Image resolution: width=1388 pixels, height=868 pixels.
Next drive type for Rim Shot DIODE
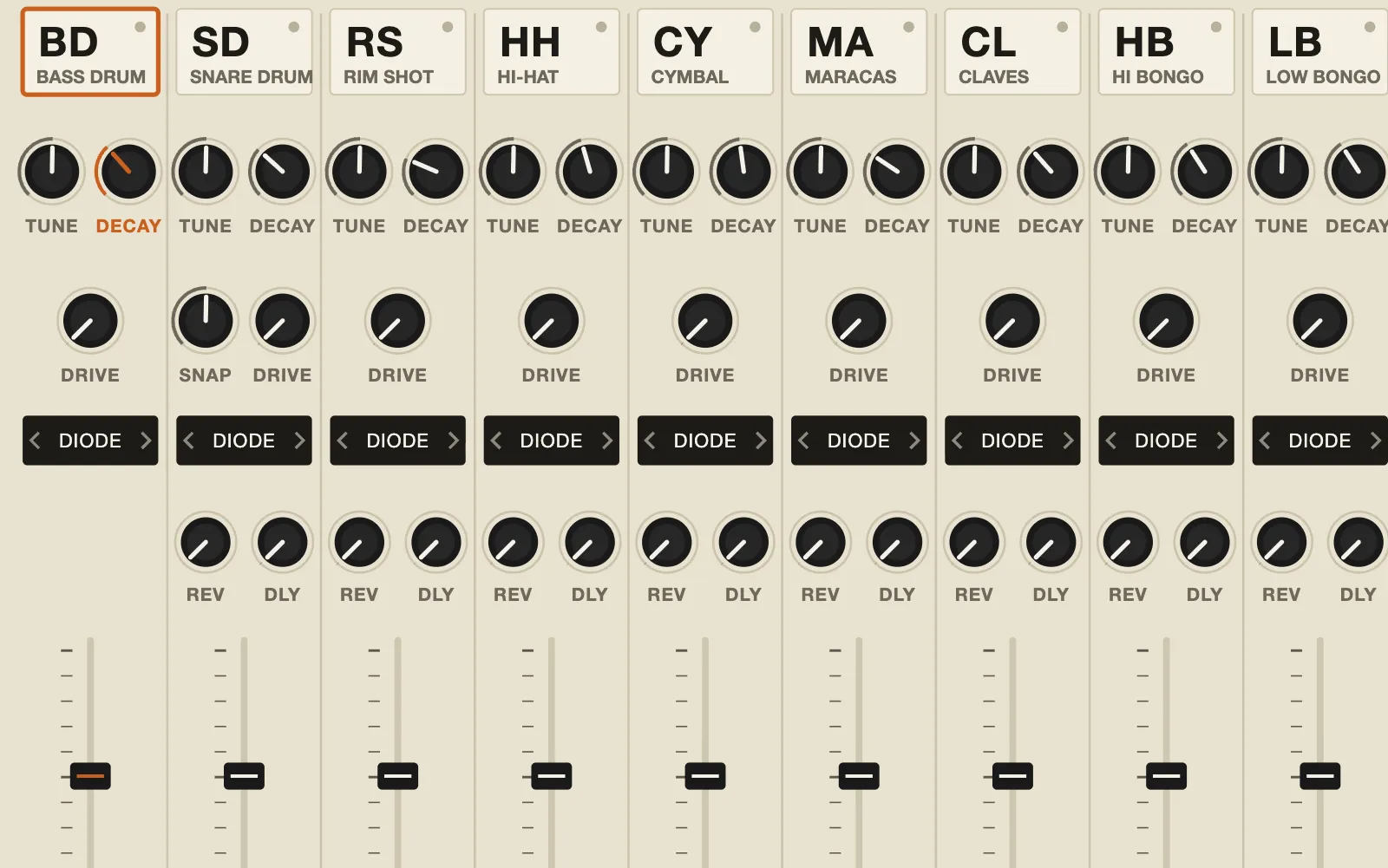pos(453,441)
